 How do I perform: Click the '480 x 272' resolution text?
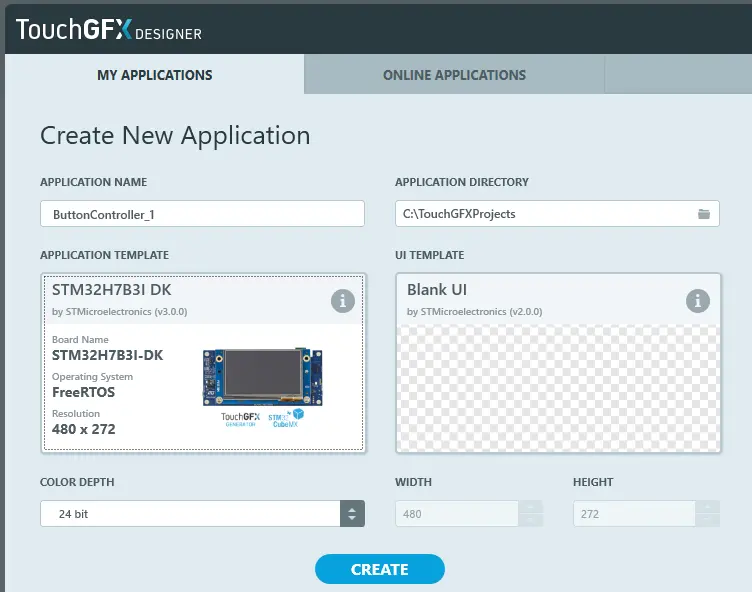click(83, 429)
